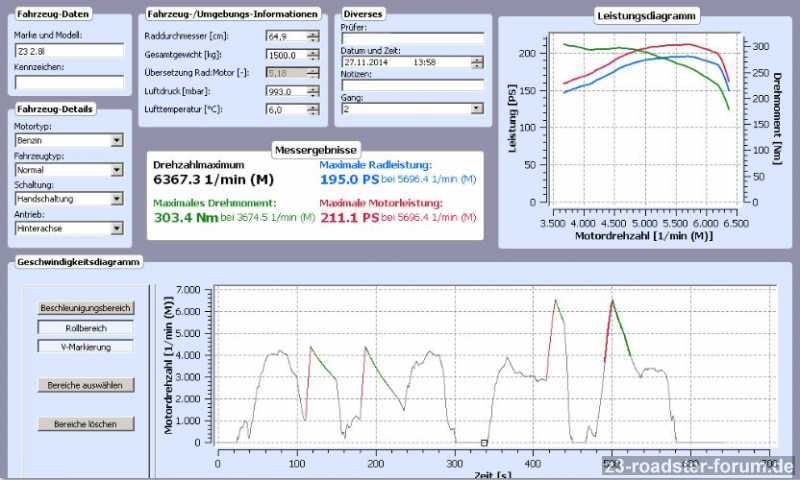The width and height of the screenshot is (800, 480).
Task: Expand the Fahrzeugtyp dropdown
Action: [x=117, y=170]
